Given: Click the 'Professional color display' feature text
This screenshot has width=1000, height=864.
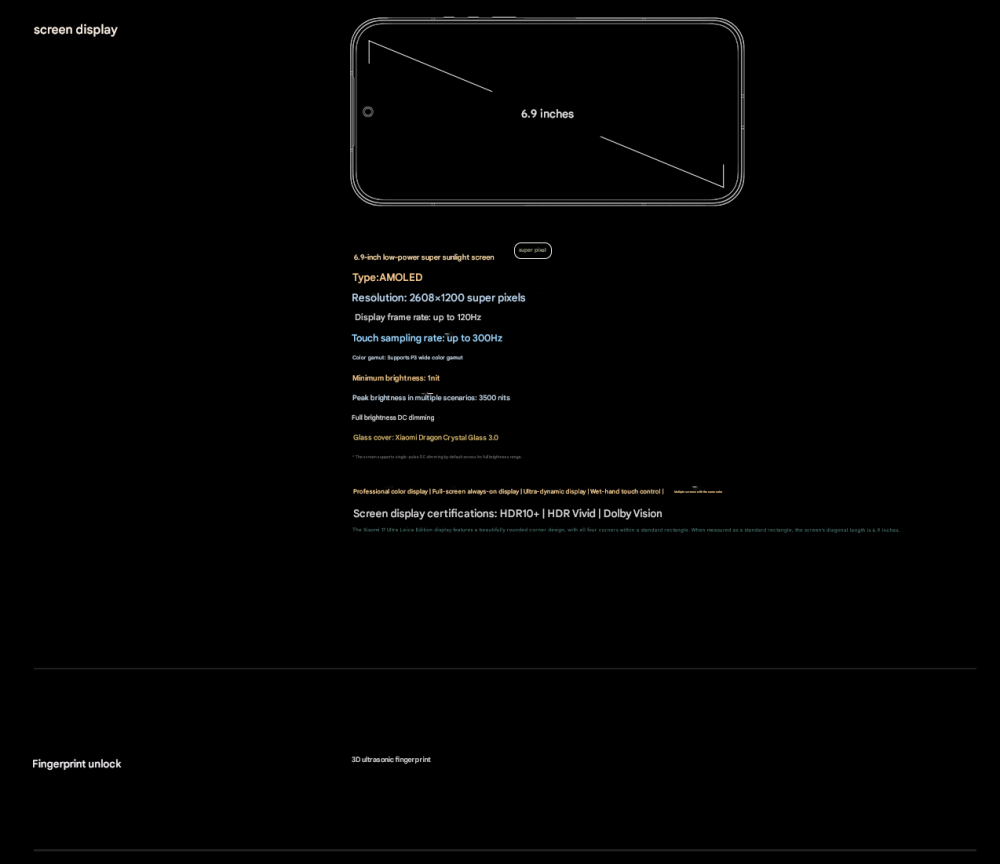Looking at the screenshot, I should 390,491.
